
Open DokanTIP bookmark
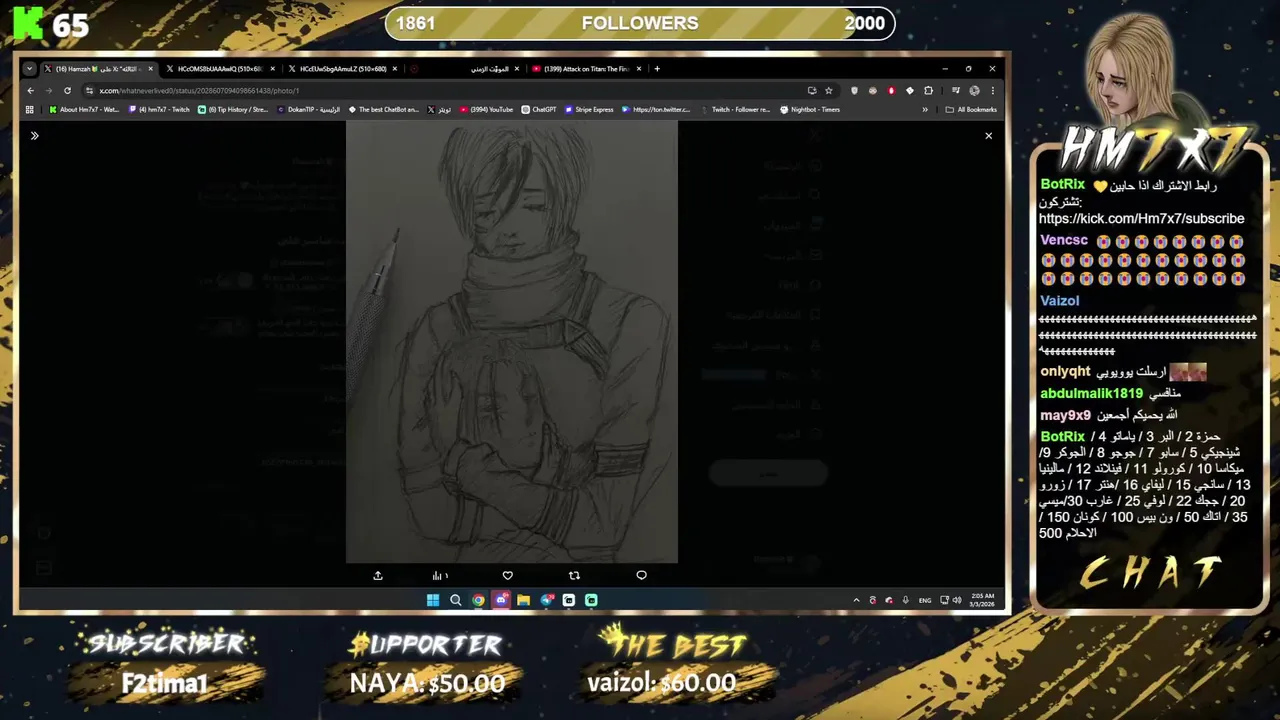tap(309, 110)
